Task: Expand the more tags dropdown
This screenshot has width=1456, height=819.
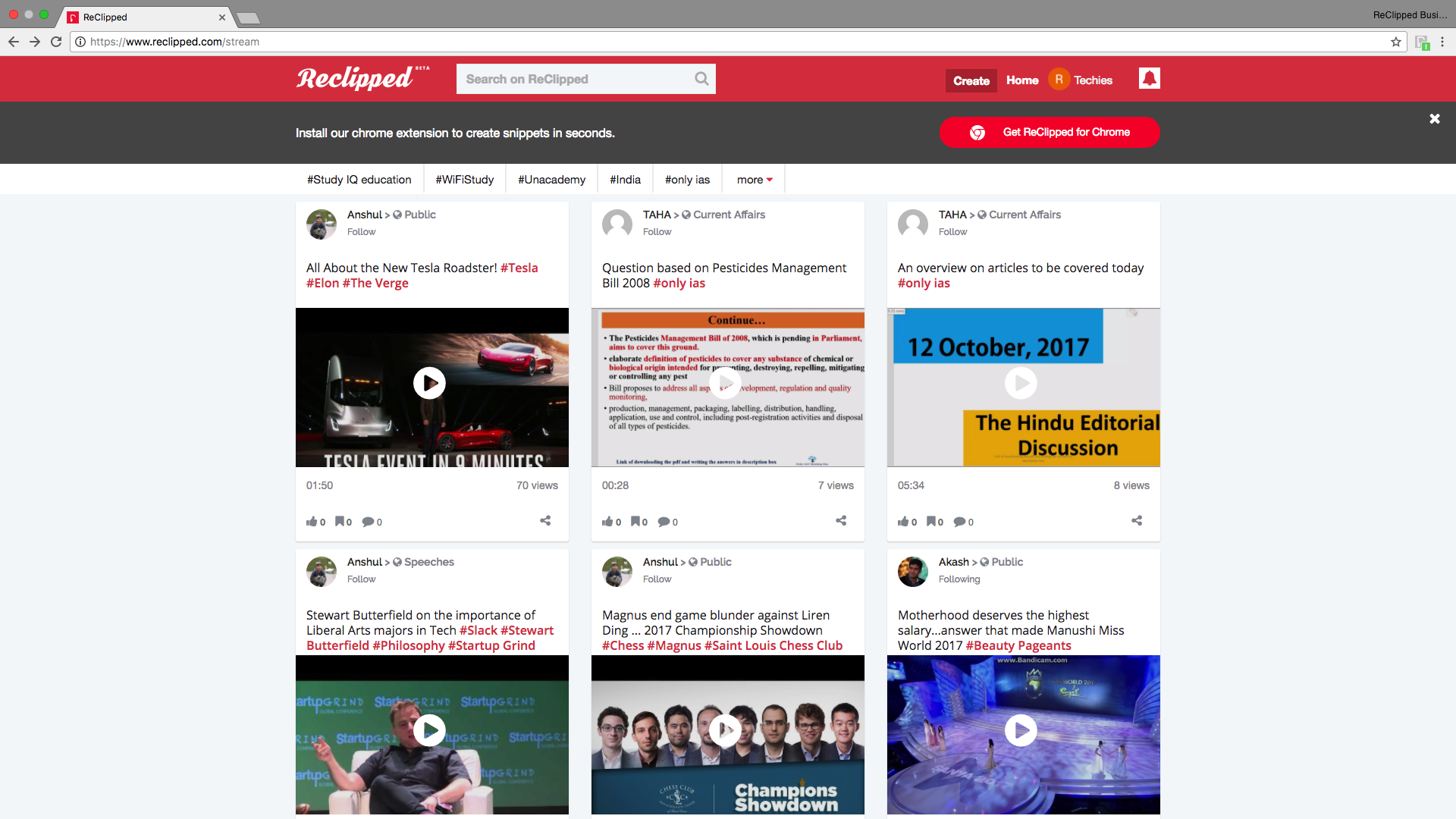Action: click(754, 180)
